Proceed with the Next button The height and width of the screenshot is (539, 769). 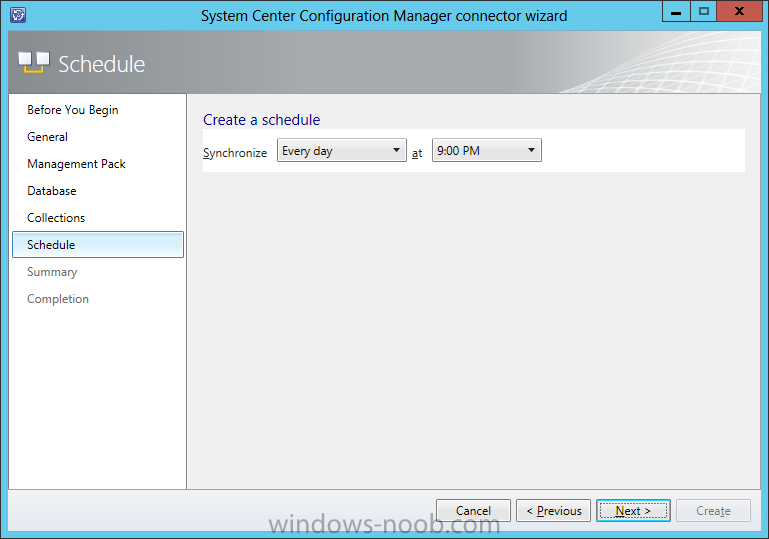[633, 511]
